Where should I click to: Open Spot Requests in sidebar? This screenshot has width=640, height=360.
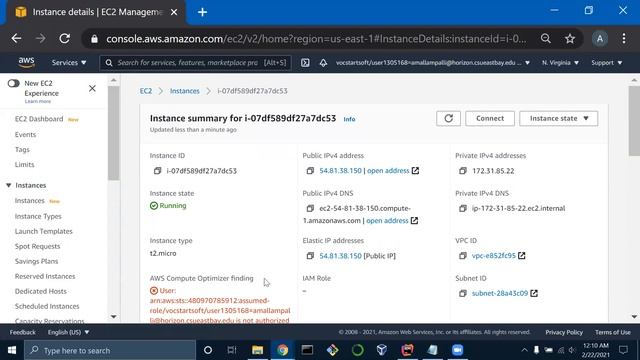pyautogui.click(x=37, y=247)
